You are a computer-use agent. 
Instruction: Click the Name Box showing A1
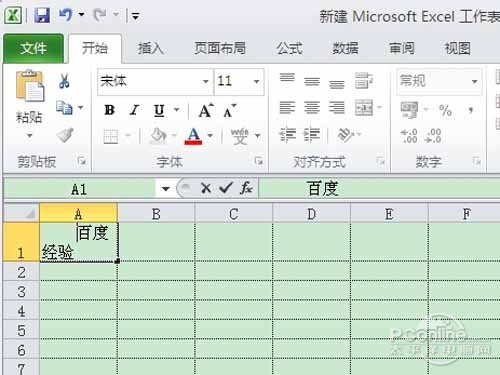point(79,190)
